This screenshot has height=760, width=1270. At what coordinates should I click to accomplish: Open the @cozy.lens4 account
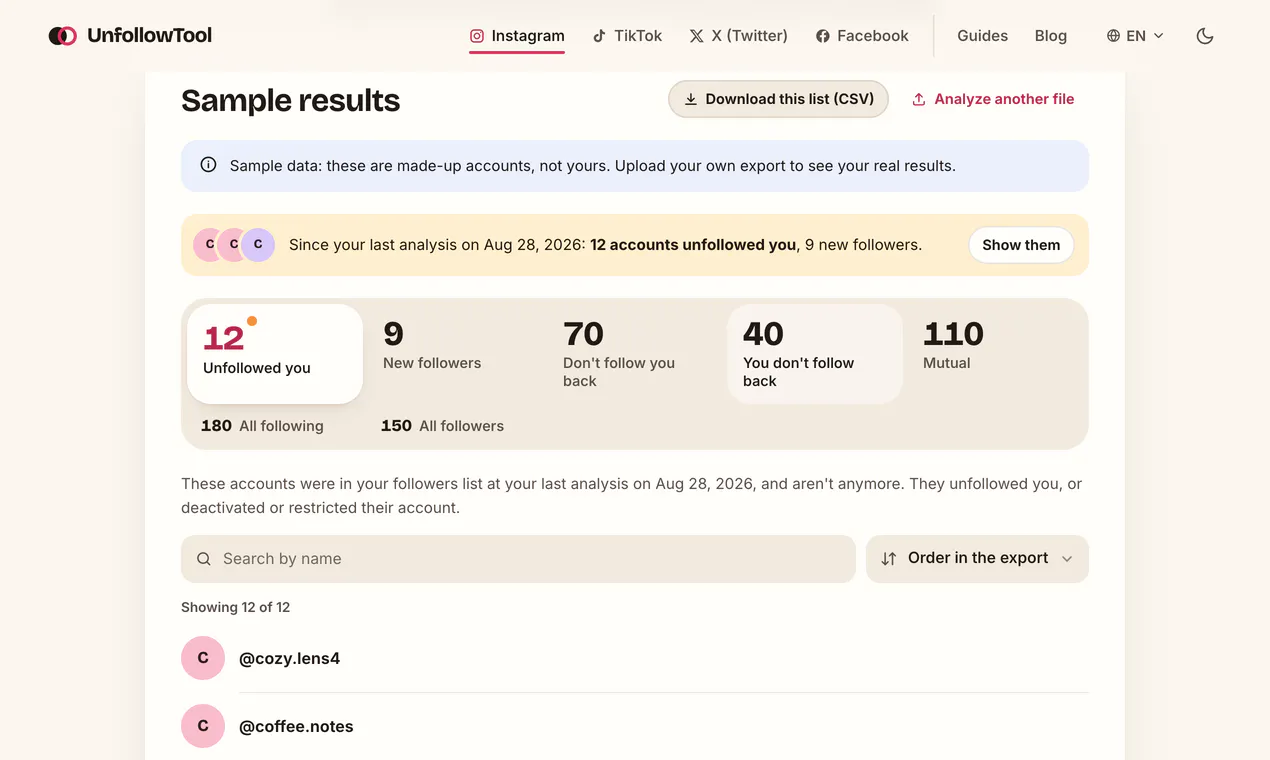click(290, 659)
